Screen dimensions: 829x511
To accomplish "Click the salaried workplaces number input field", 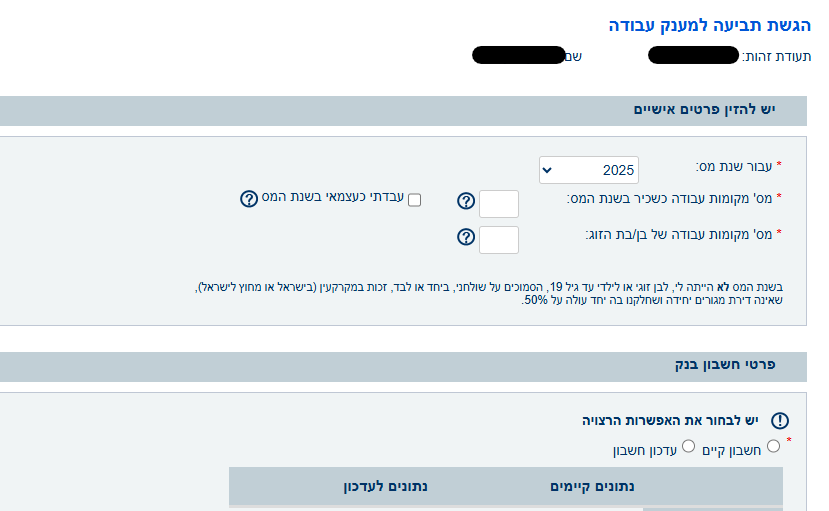I will point(499,204).
